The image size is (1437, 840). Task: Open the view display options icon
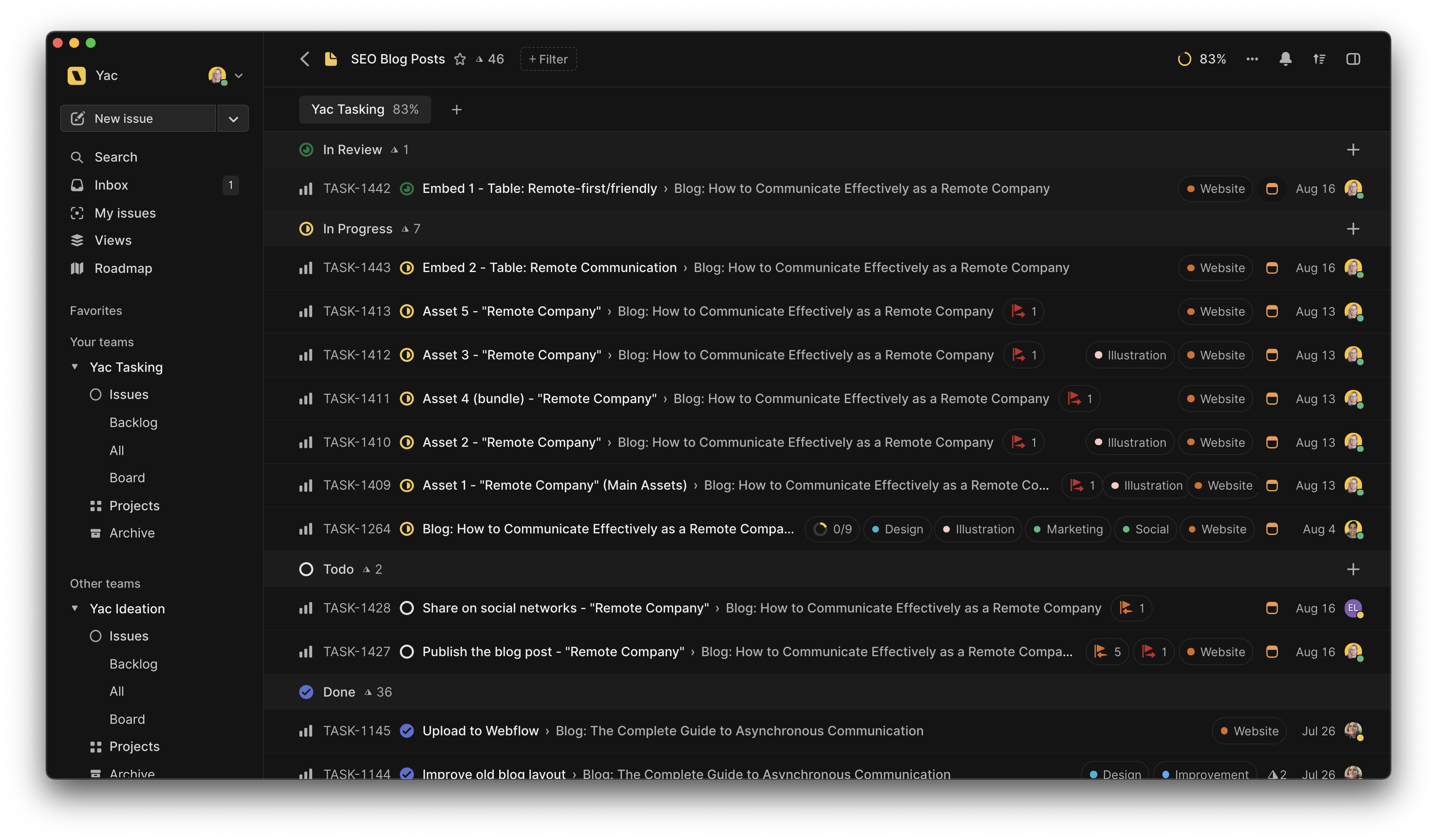point(1319,59)
